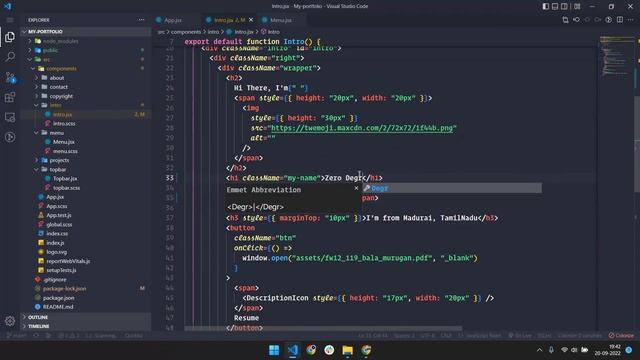This screenshot has height=360, width=640.
Task: Open the activity bar hamburger menu
Action: click(10, 20)
